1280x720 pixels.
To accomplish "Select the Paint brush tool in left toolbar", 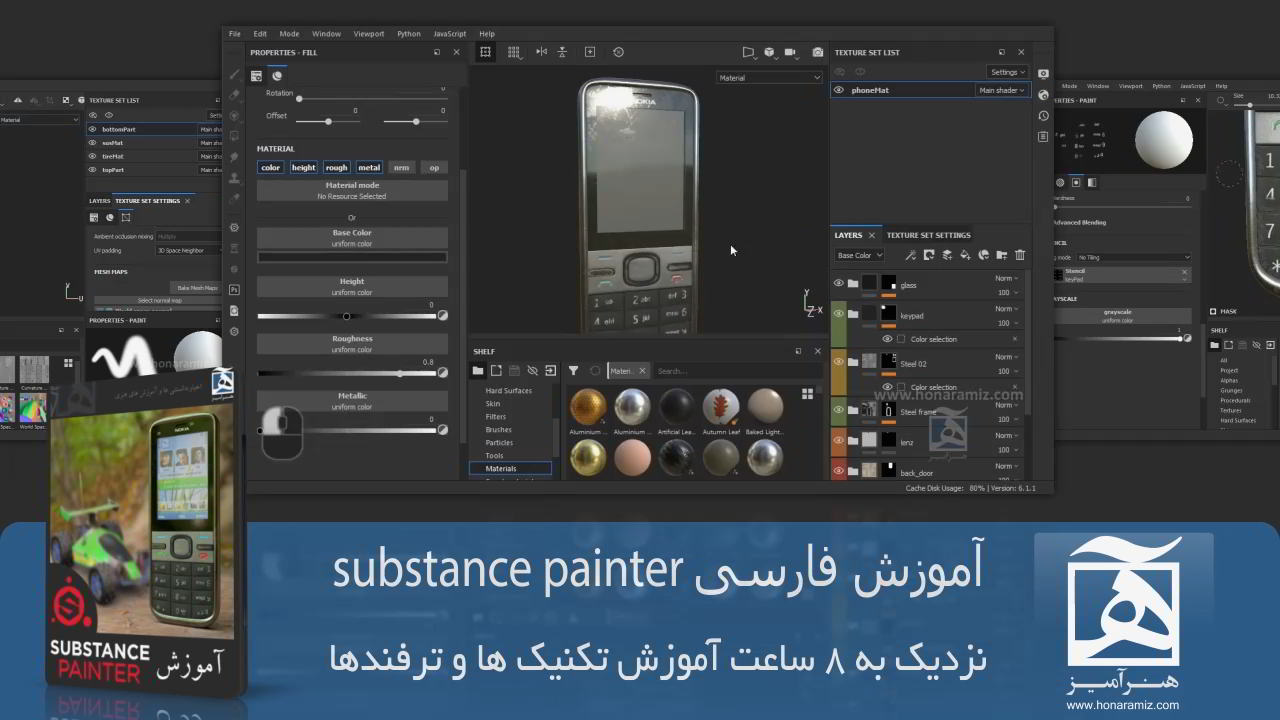I will coord(234,75).
